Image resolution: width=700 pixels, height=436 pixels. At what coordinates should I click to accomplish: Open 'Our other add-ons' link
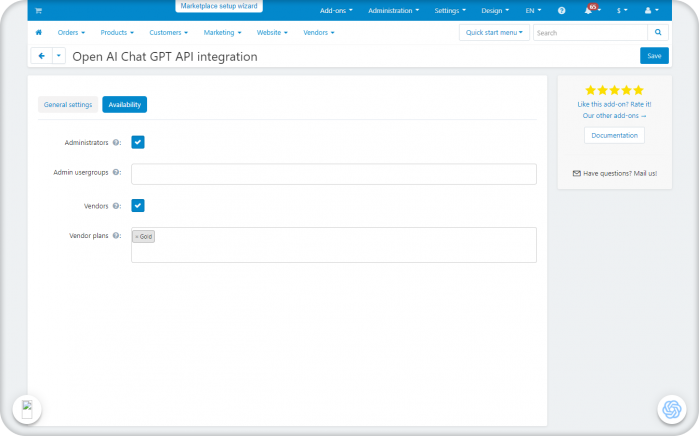[x=614, y=116]
